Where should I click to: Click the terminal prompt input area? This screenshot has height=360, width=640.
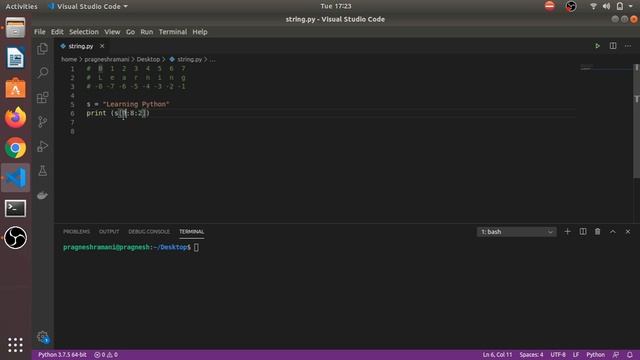pos(196,247)
